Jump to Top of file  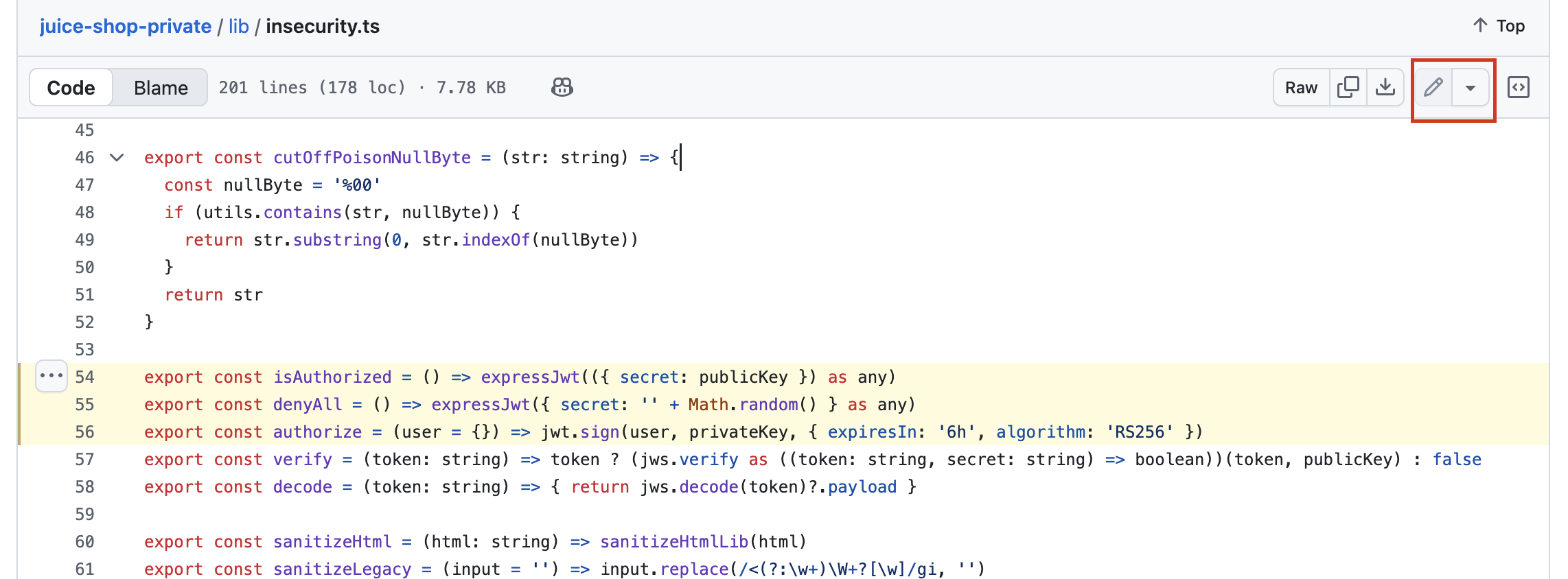(1499, 26)
